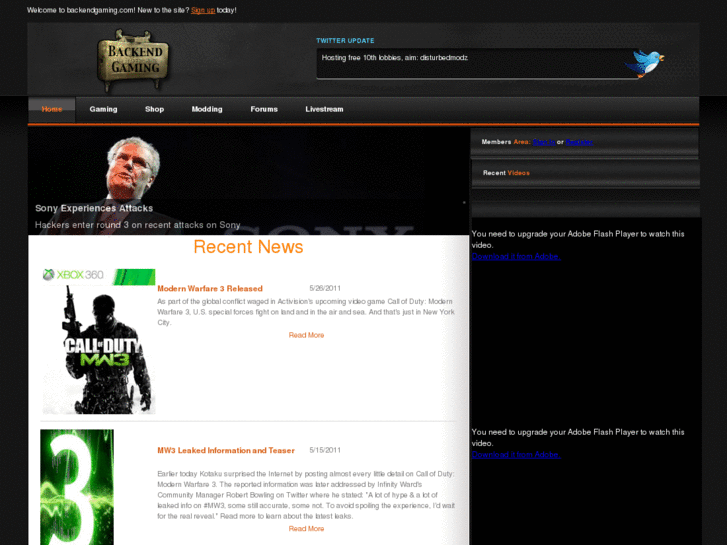Click the TWITTER UPDATE heading
727x545 pixels.
pos(345,41)
